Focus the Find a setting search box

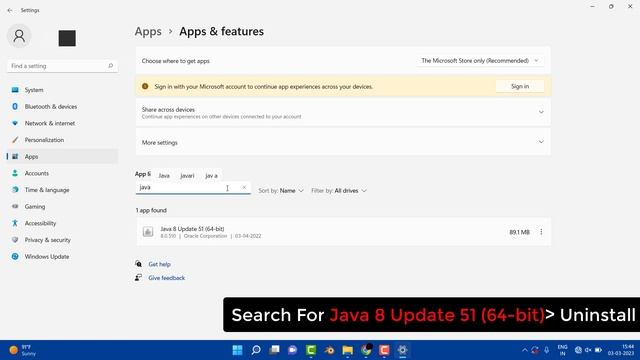pyautogui.click(x=62, y=66)
